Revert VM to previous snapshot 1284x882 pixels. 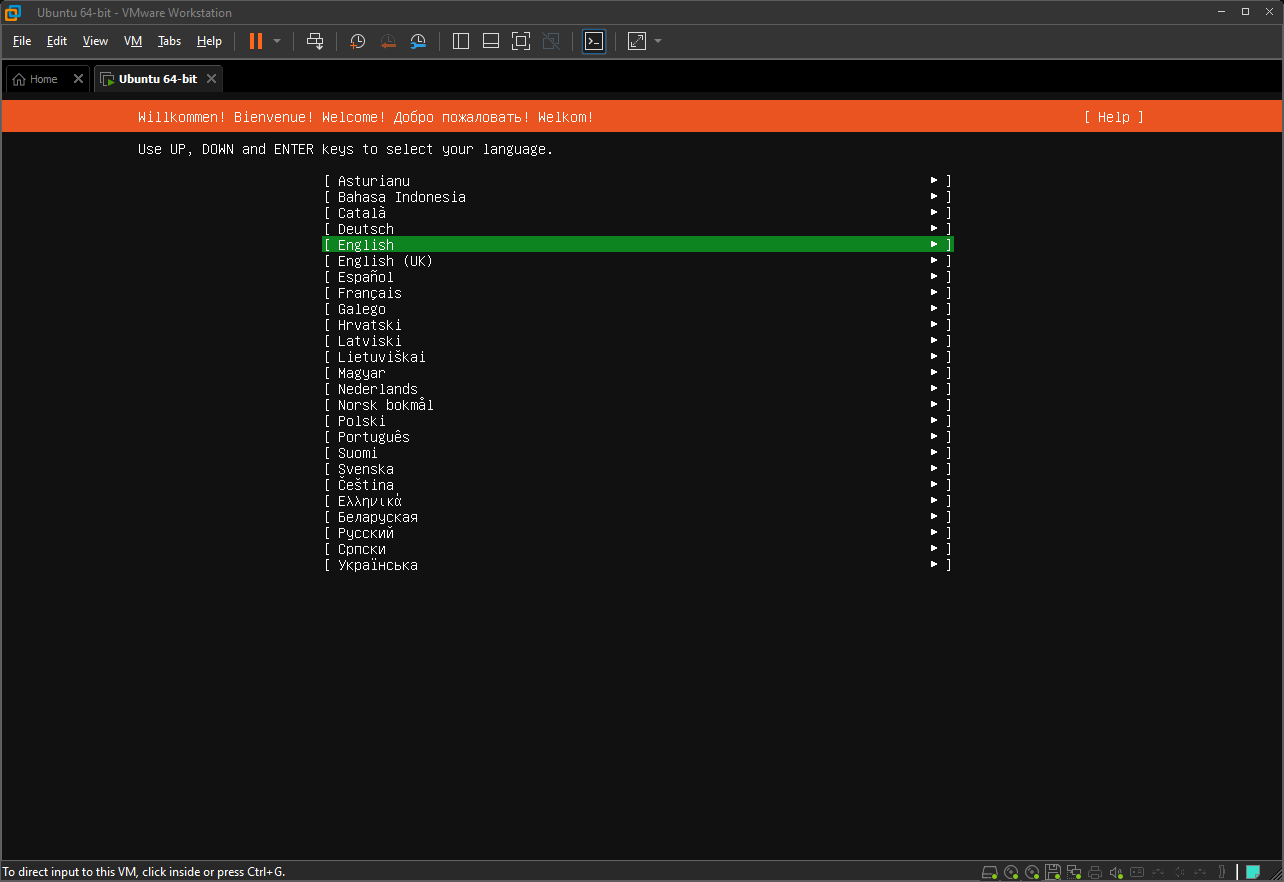388,41
